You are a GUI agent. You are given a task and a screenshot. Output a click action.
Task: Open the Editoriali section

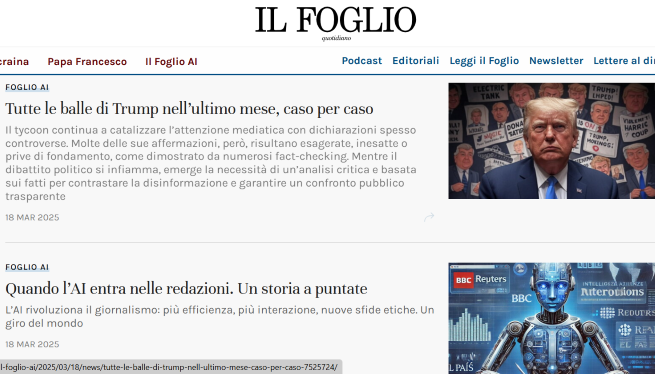tap(416, 61)
